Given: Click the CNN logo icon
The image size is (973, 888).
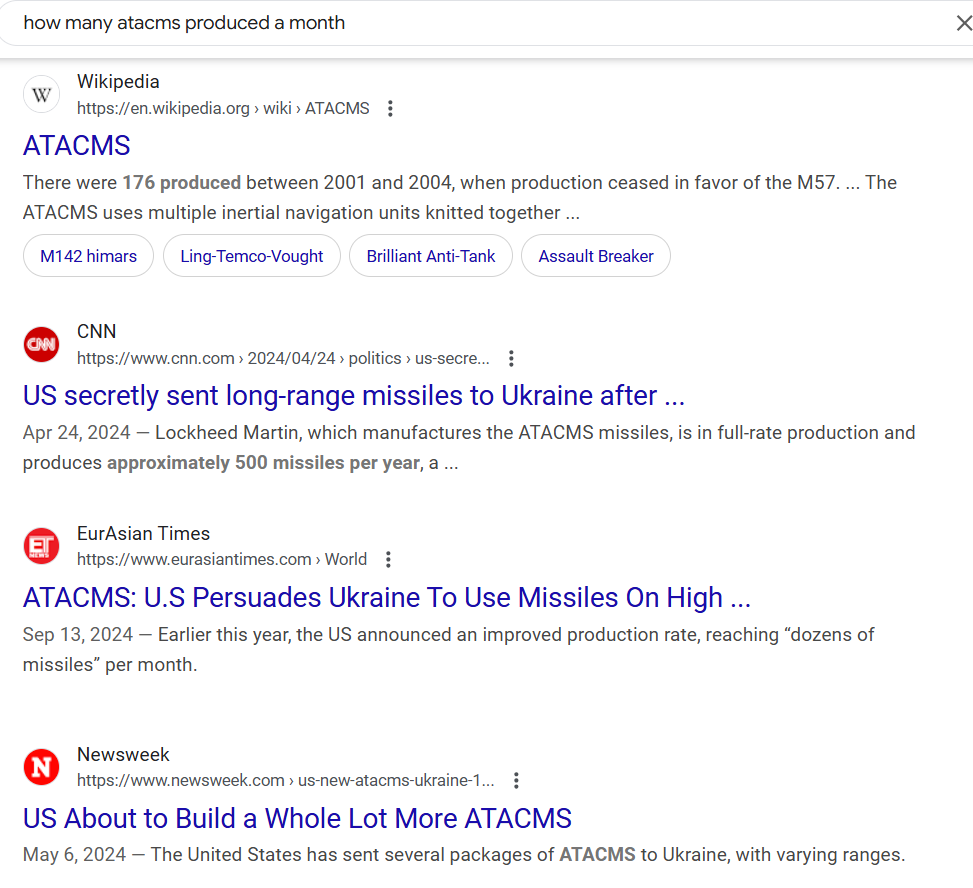Looking at the screenshot, I should click(41, 345).
